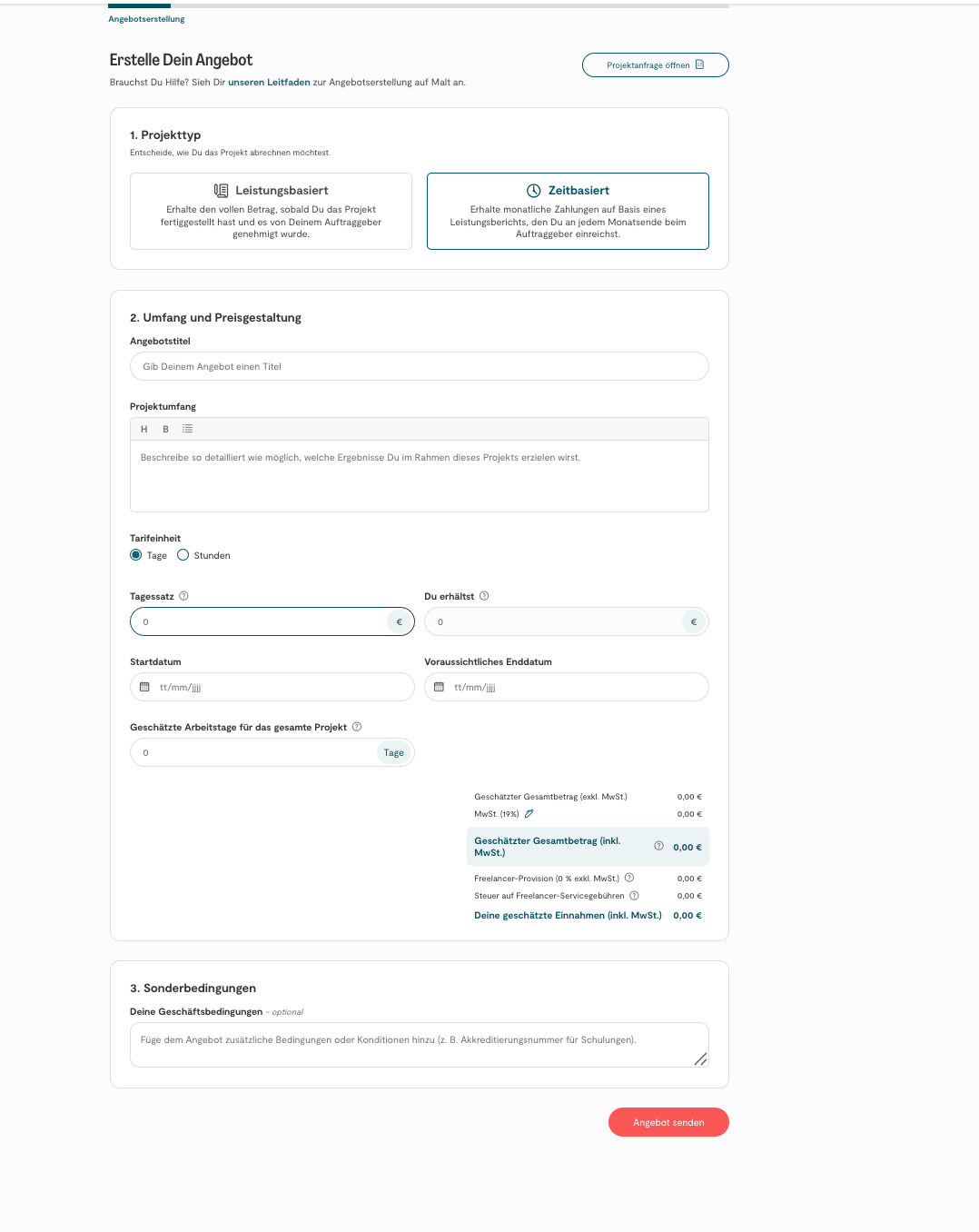Click the help icon beside Du erhältst
Screen dimensions: 979x1232
(484, 596)
